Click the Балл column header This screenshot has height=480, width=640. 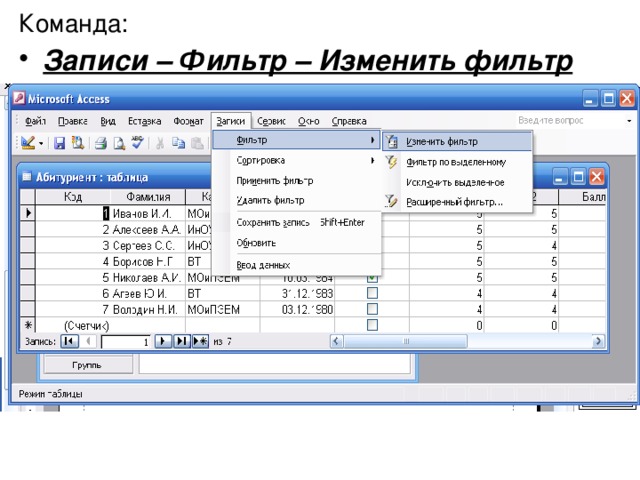(x=582, y=197)
